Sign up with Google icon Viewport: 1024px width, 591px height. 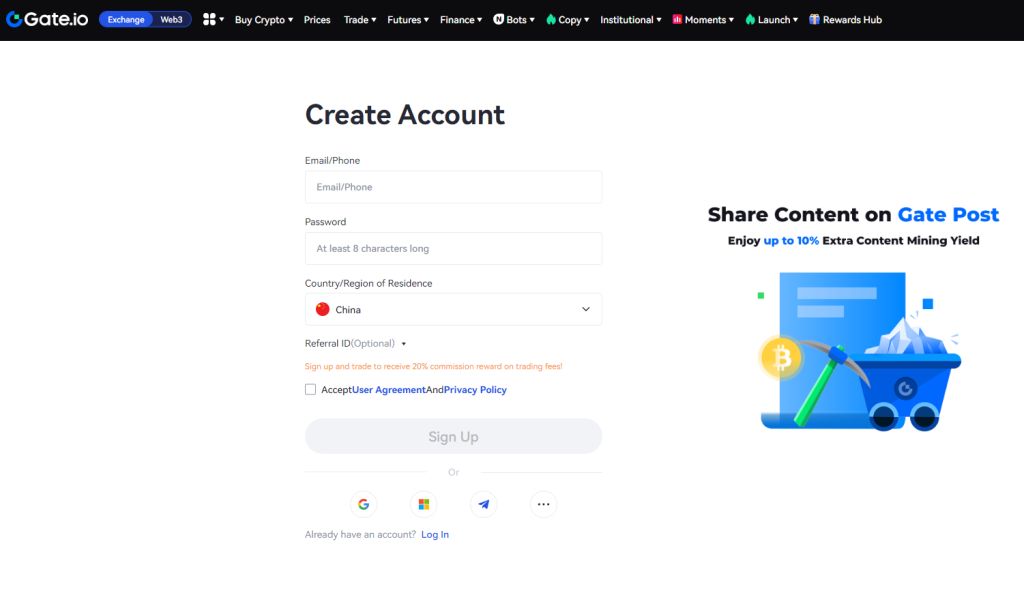point(363,504)
